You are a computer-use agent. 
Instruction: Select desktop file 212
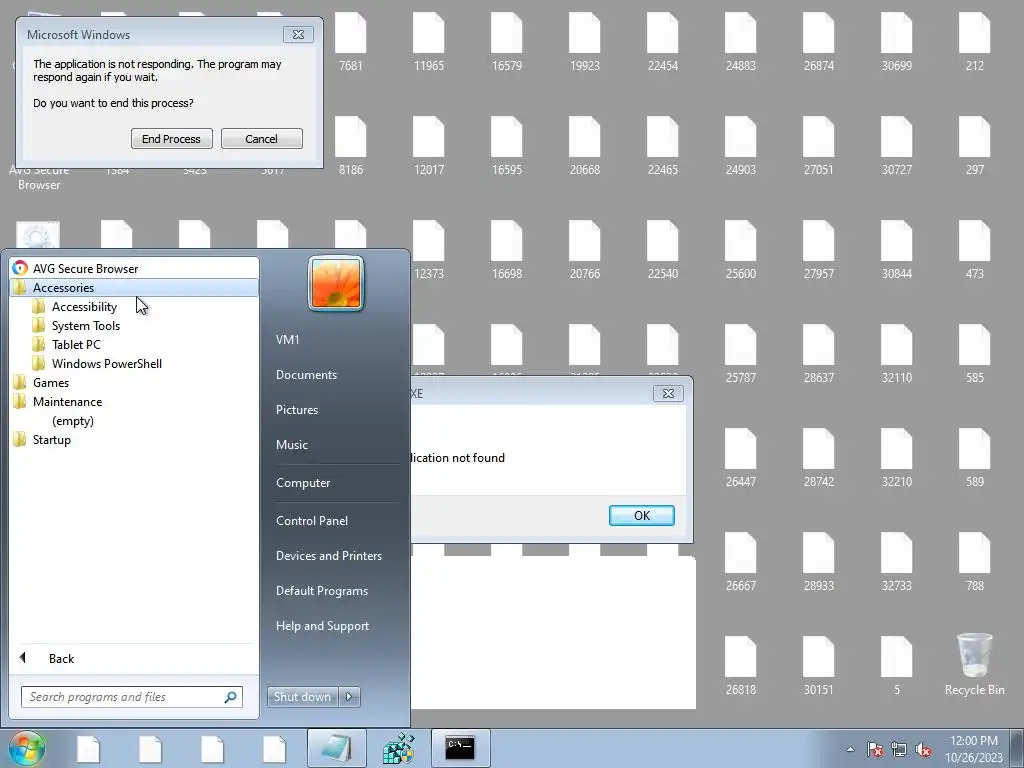[974, 42]
